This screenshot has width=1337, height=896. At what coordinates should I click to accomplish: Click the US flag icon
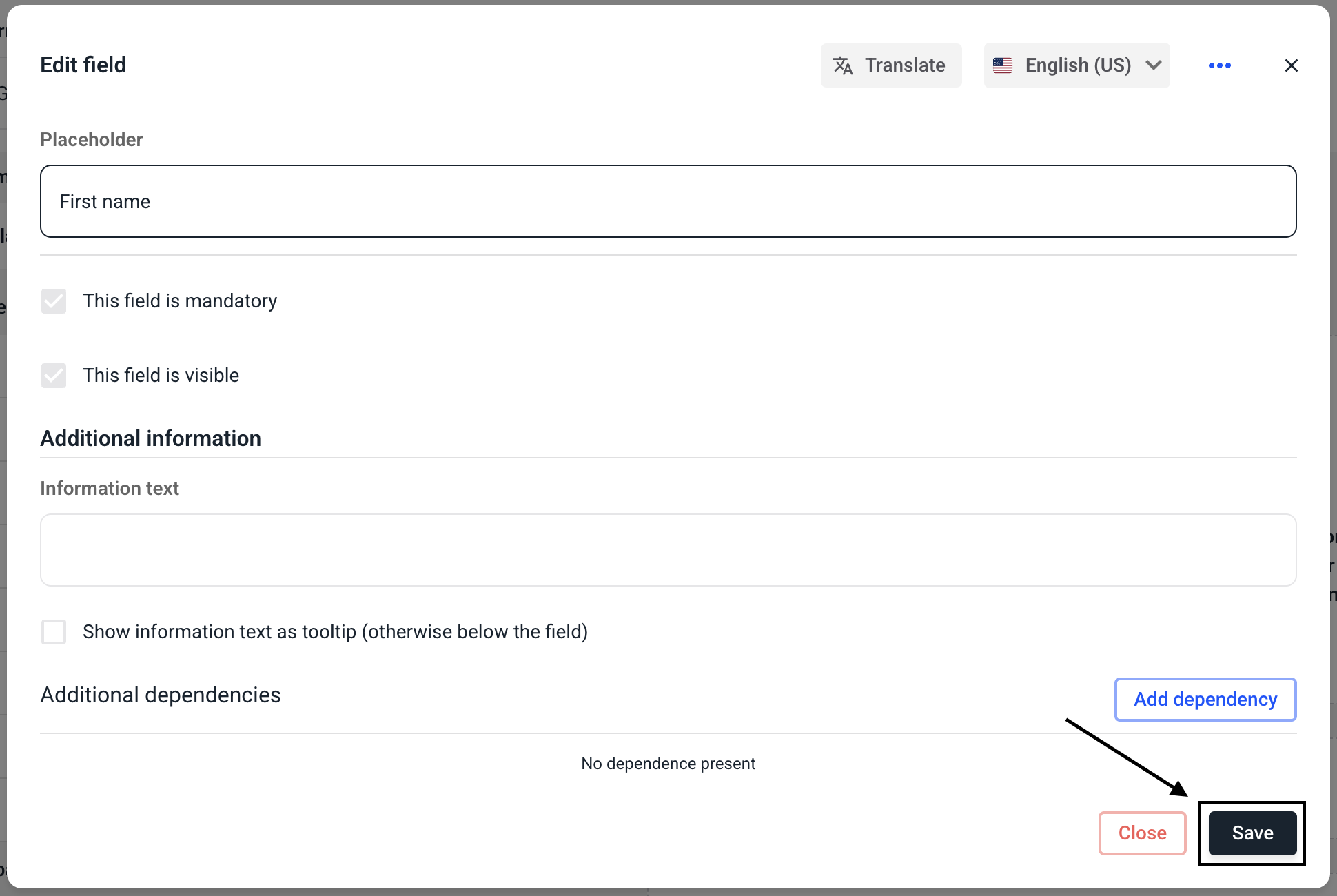[x=1003, y=65]
